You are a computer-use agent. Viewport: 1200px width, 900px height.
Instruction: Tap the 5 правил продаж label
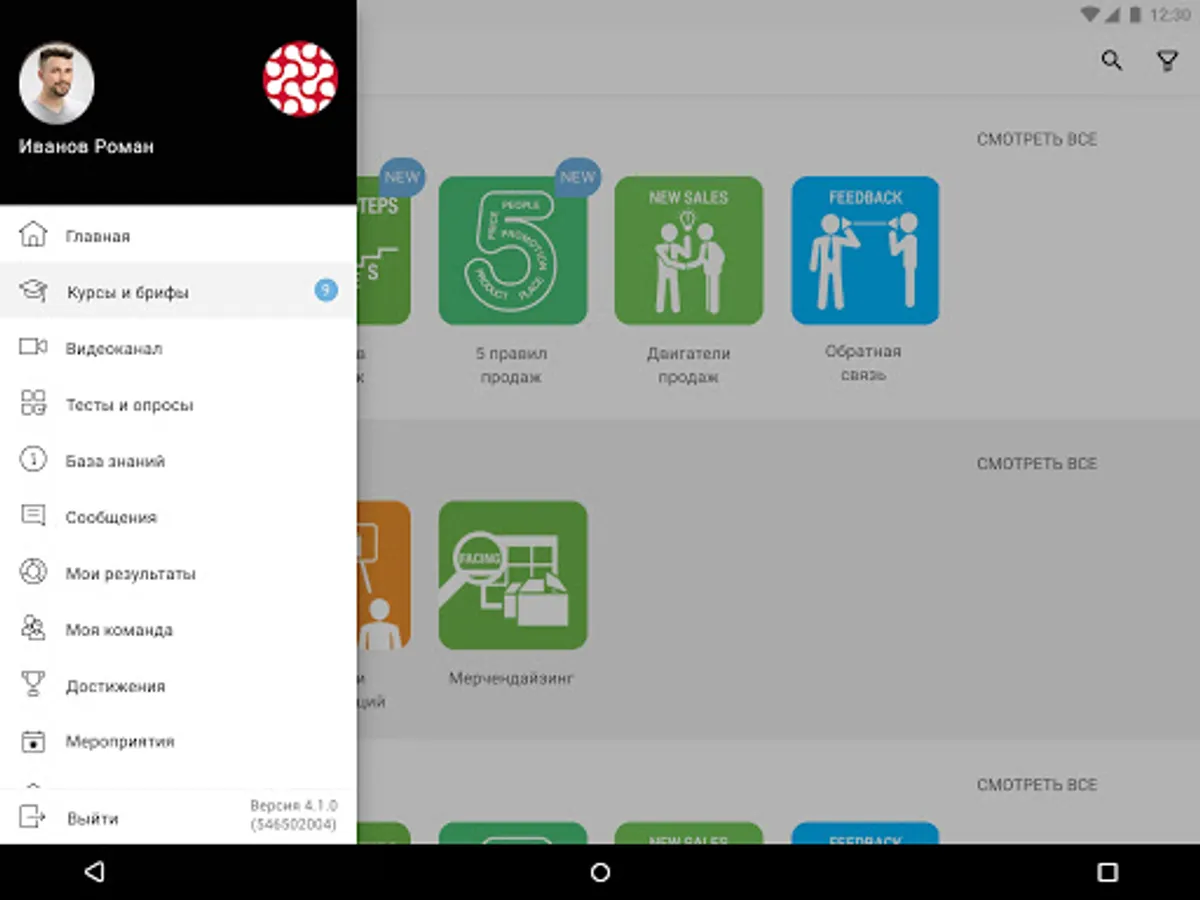(512, 365)
